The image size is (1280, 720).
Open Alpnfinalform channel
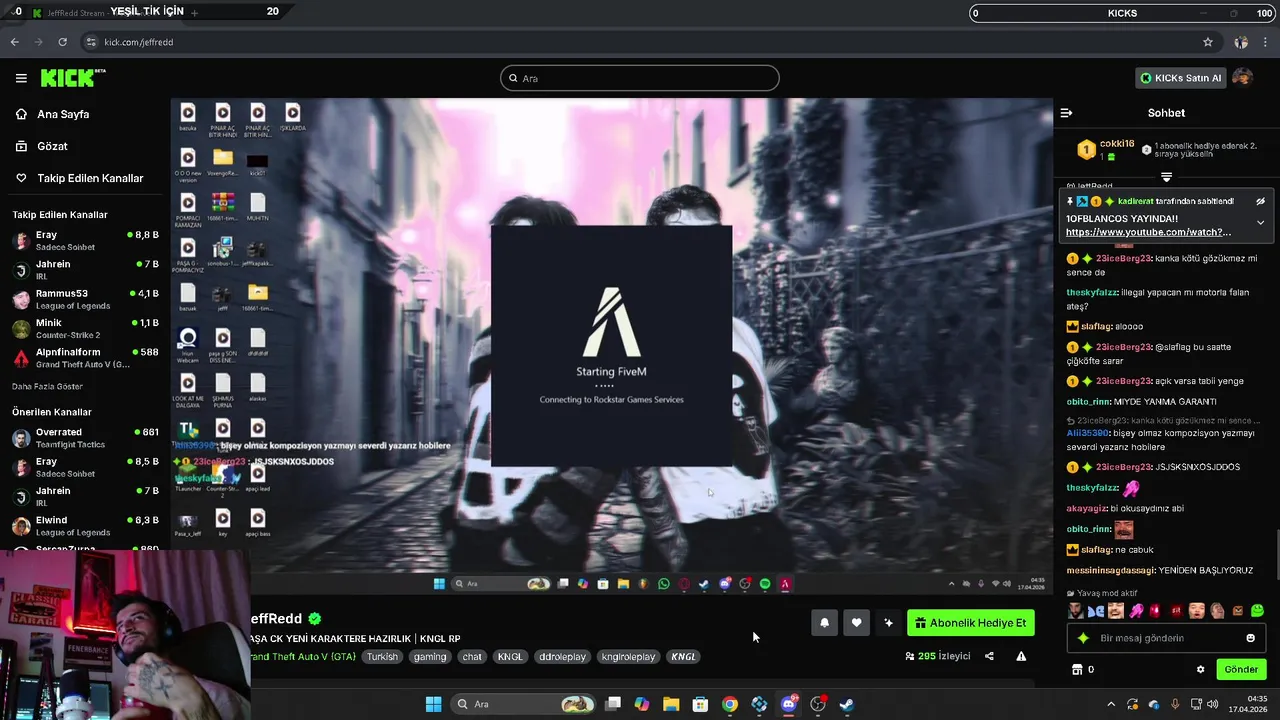pyautogui.click(x=85, y=358)
